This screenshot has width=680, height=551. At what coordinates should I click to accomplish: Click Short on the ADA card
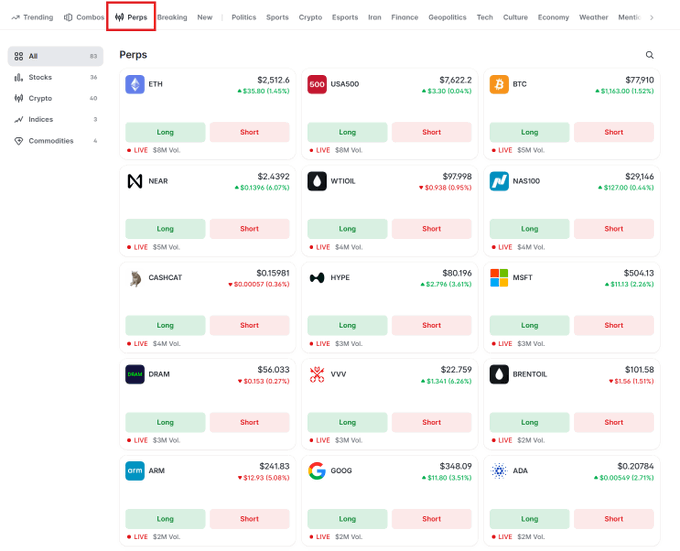tap(614, 519)
